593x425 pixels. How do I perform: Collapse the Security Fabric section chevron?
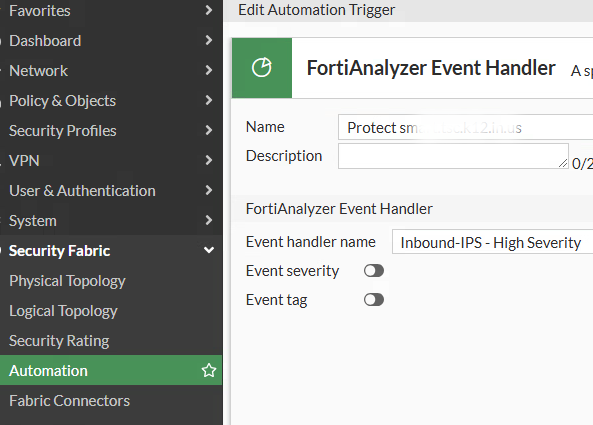click(209, 250)
